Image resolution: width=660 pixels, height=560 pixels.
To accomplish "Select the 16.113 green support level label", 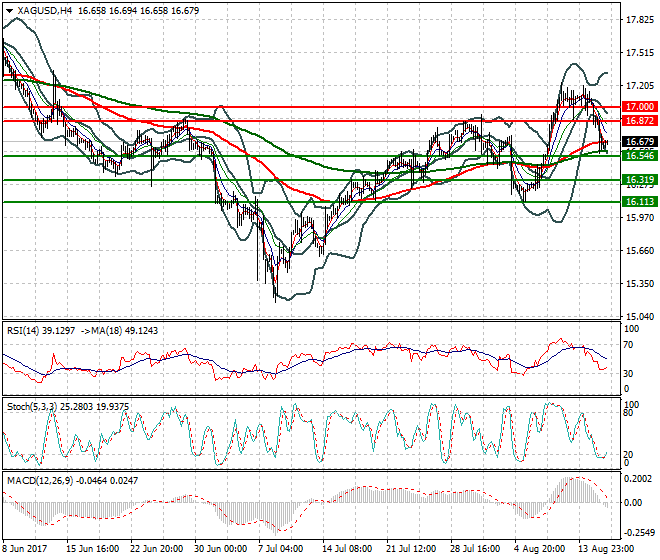I will pos(639,202).
